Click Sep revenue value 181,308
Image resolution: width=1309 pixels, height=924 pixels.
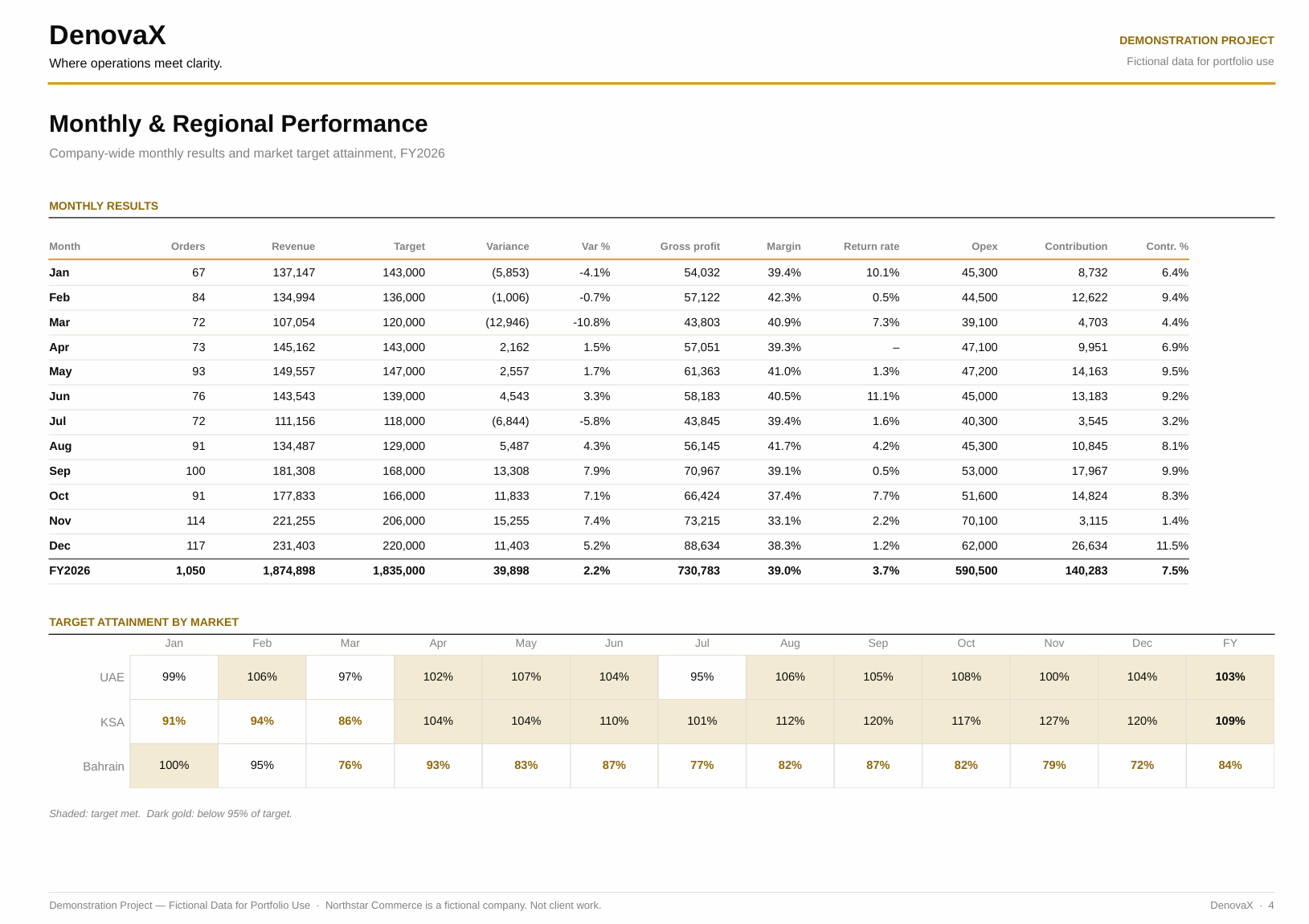tap(294, 471)
